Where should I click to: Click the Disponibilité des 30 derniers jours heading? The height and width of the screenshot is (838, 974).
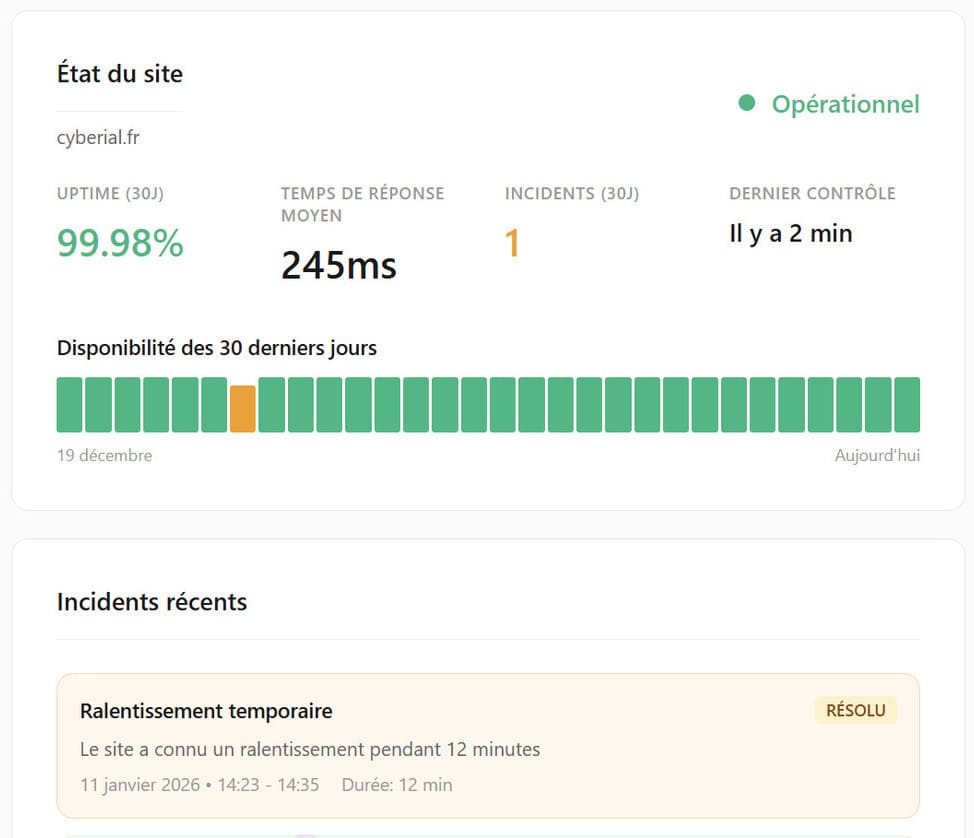coord(216,348)
